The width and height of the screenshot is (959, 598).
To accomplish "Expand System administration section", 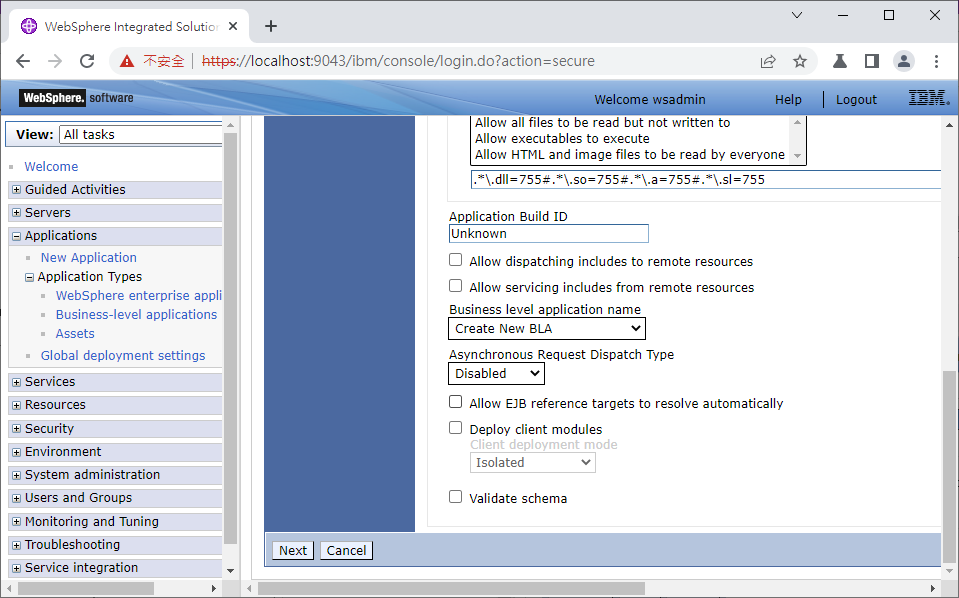I will click(17, 475).
